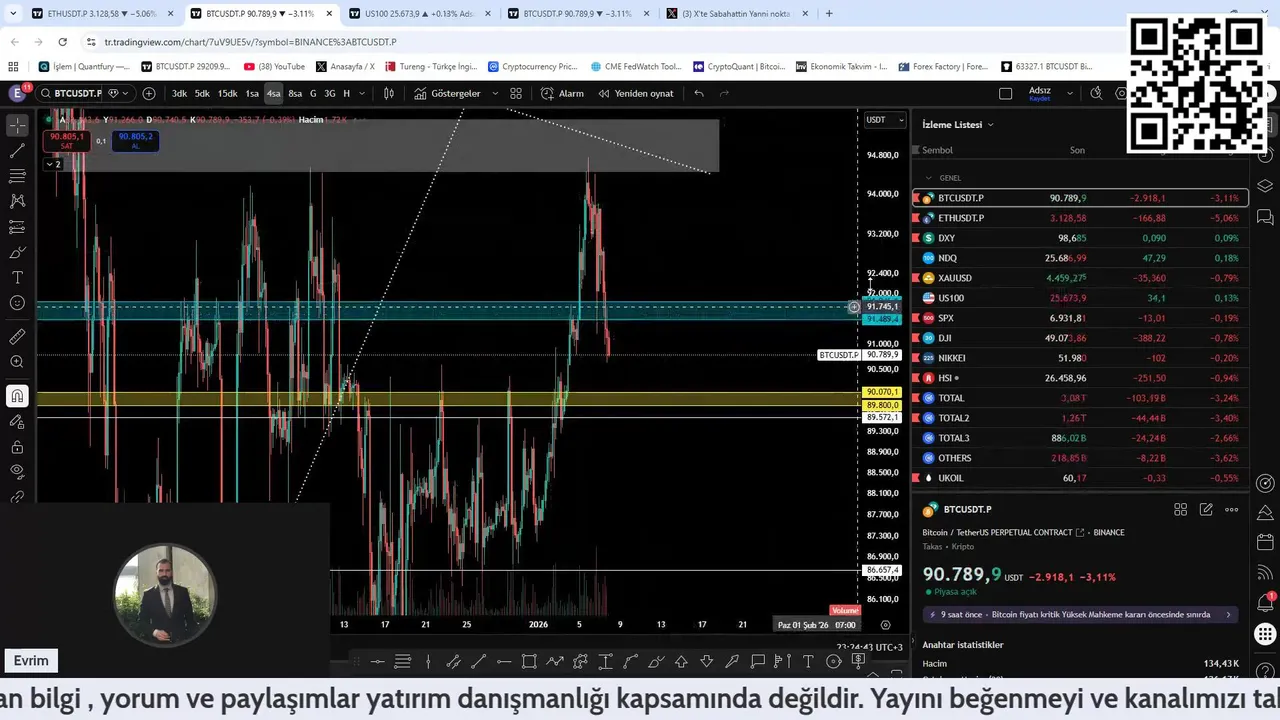Click the browser address bar URL
Viewport: 1280px width, 720px height.
pos(250,42)
